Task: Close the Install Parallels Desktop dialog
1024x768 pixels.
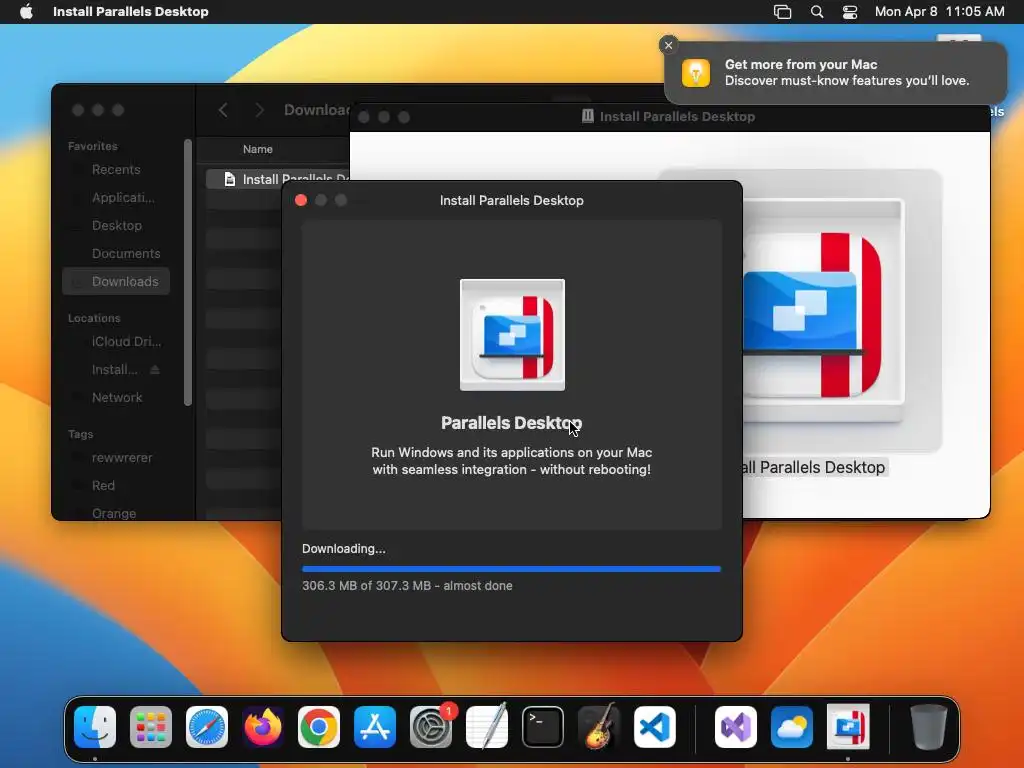Action: pyautogui.click(x=301, y=200)
